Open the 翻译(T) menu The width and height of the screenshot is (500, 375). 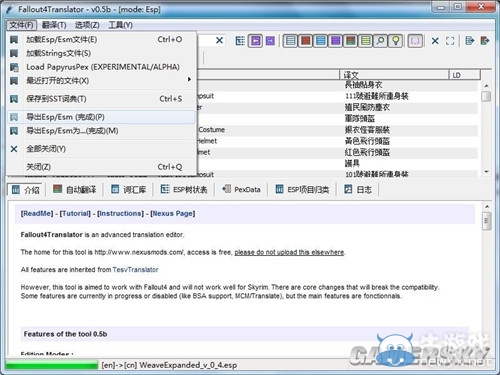coord(54,25)
